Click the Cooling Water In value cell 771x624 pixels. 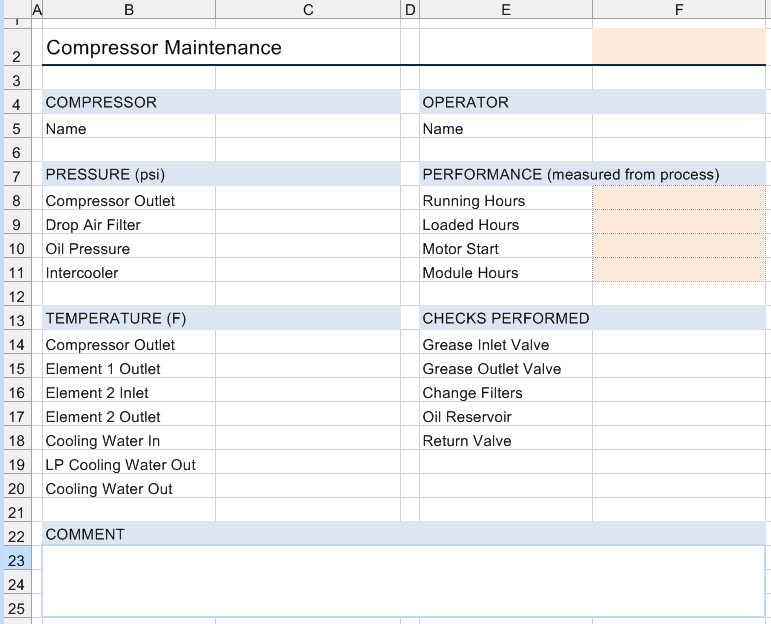pyautogui.click(x=308, y=438)
